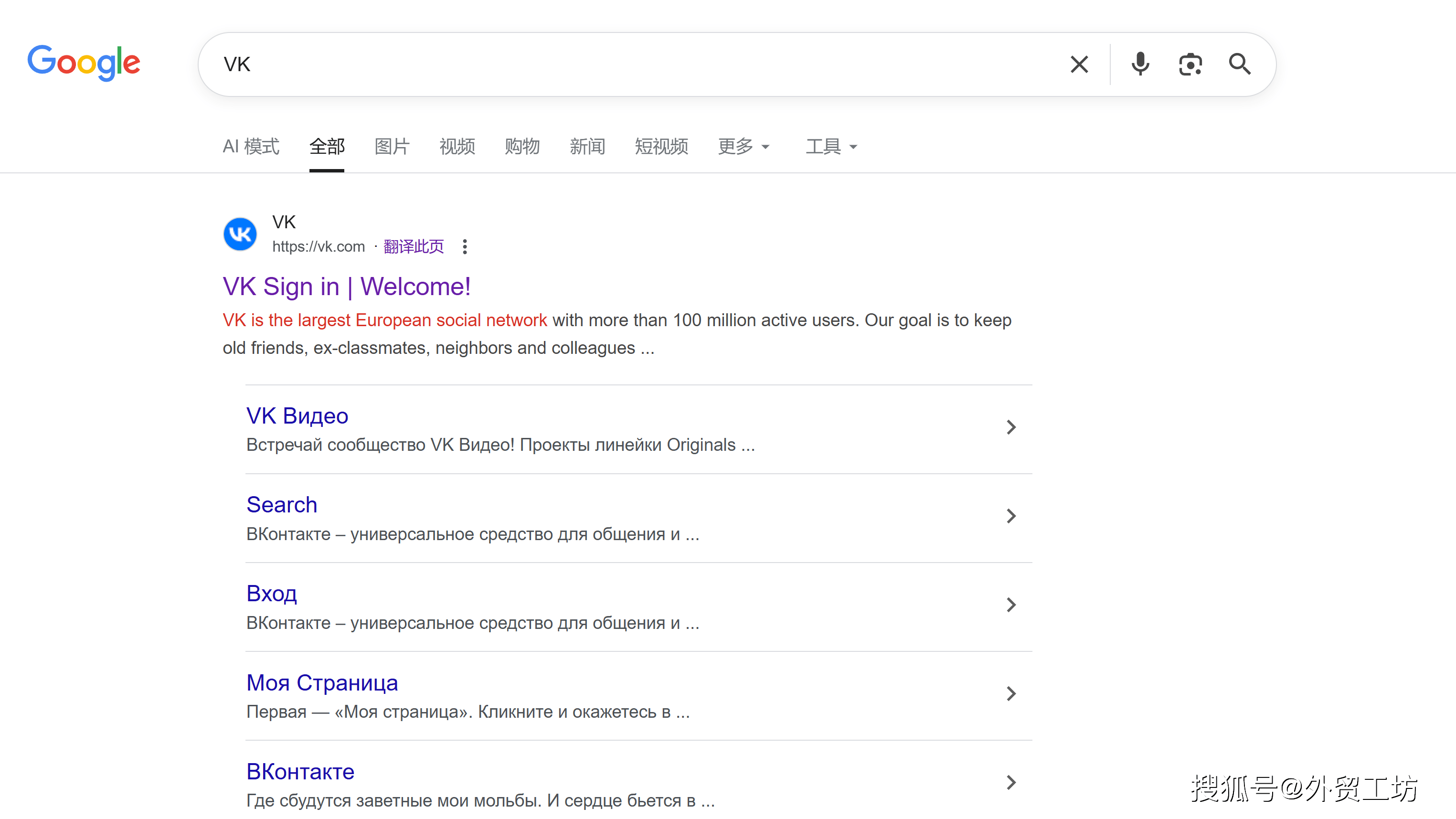Switch to the 视频 results tab
1456x819 pixels.
457,147
